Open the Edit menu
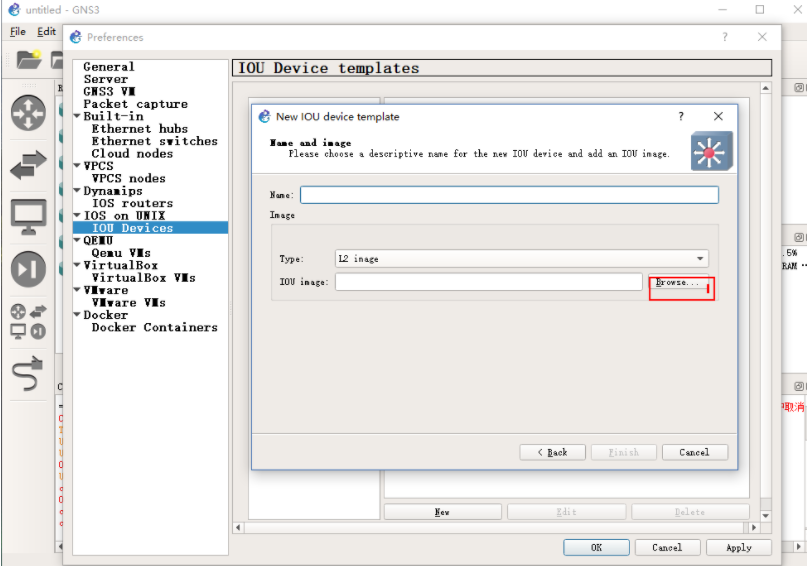 point(47,32)
